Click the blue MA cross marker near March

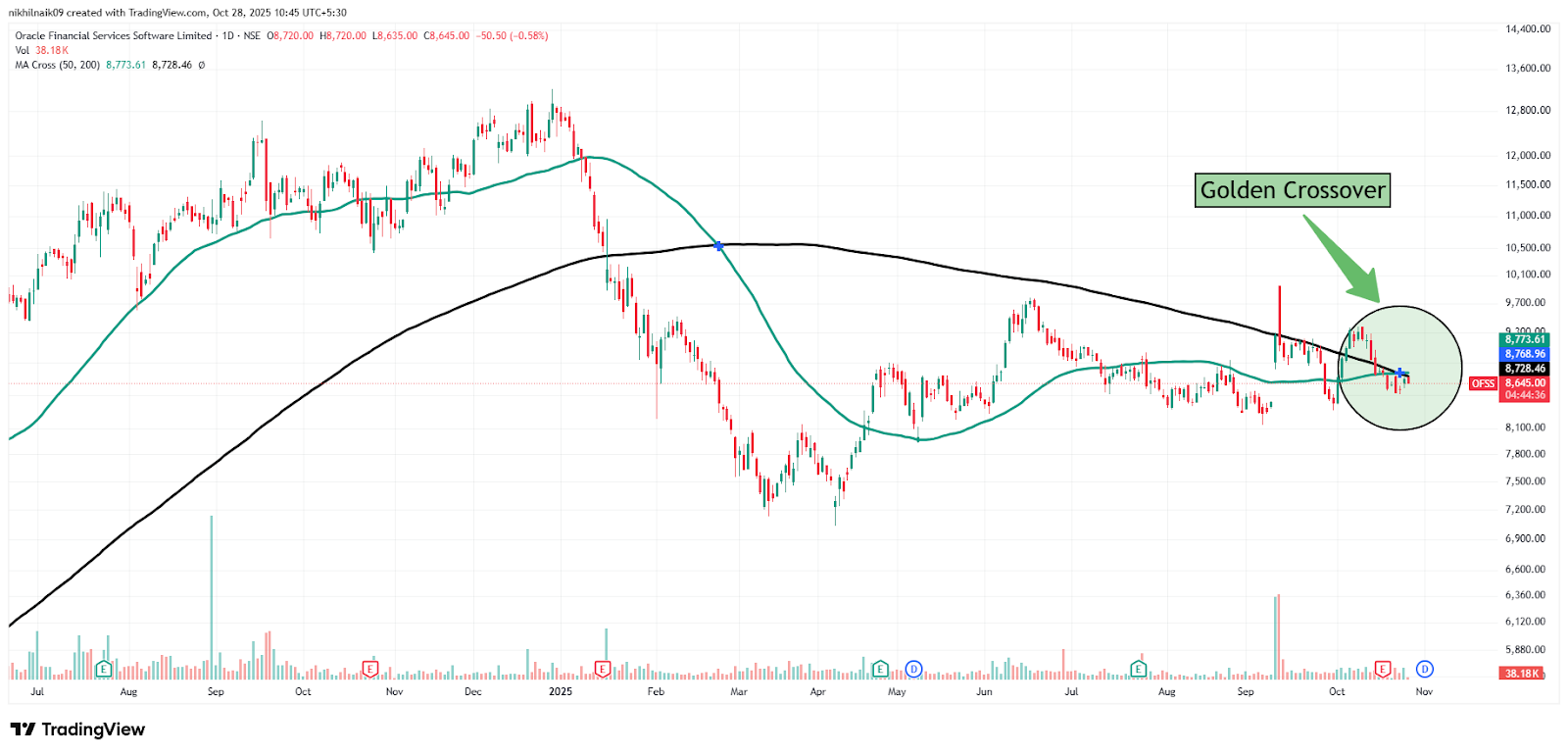pos(719,245)
